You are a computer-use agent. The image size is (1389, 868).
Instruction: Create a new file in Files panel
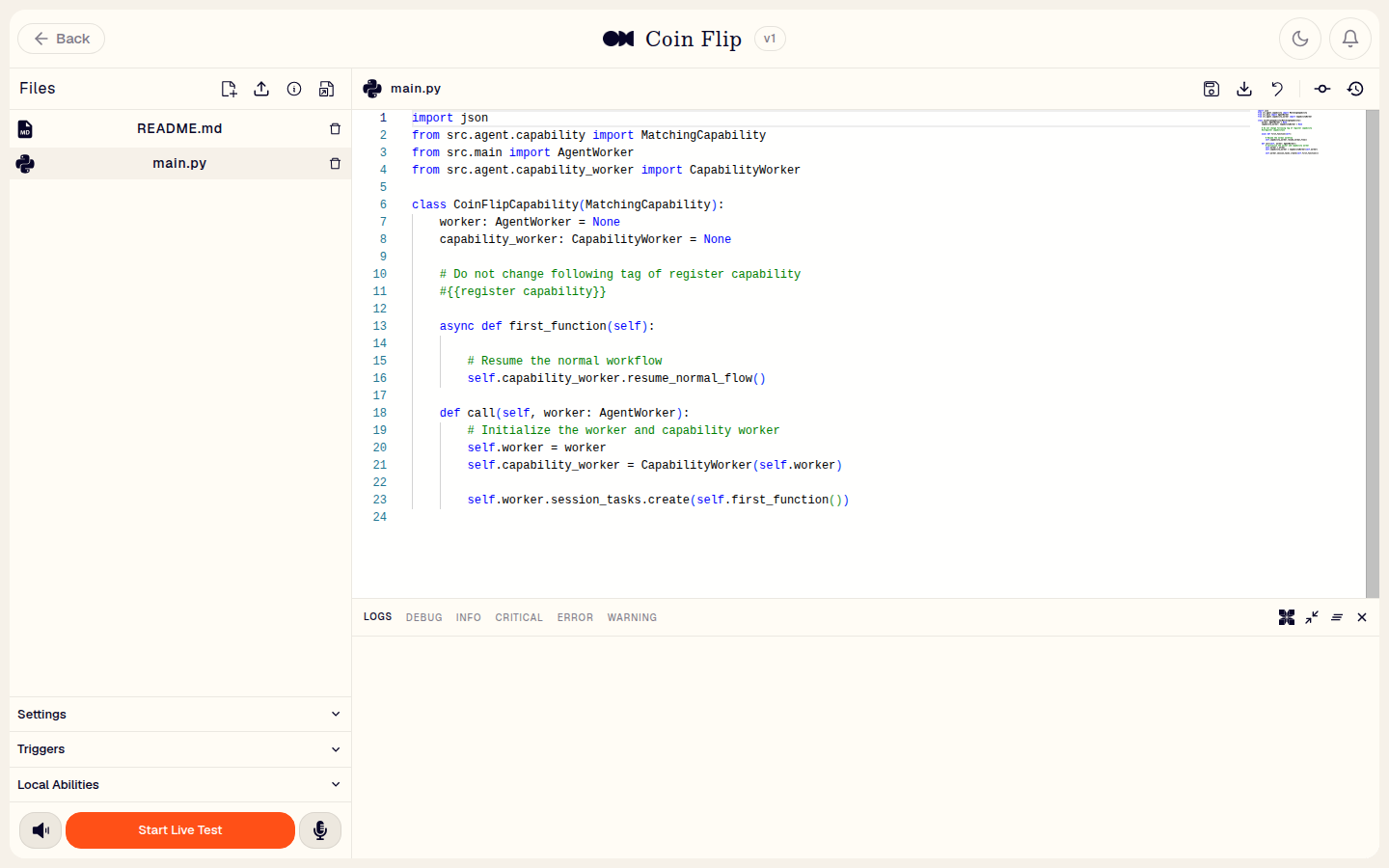[229, 89]
